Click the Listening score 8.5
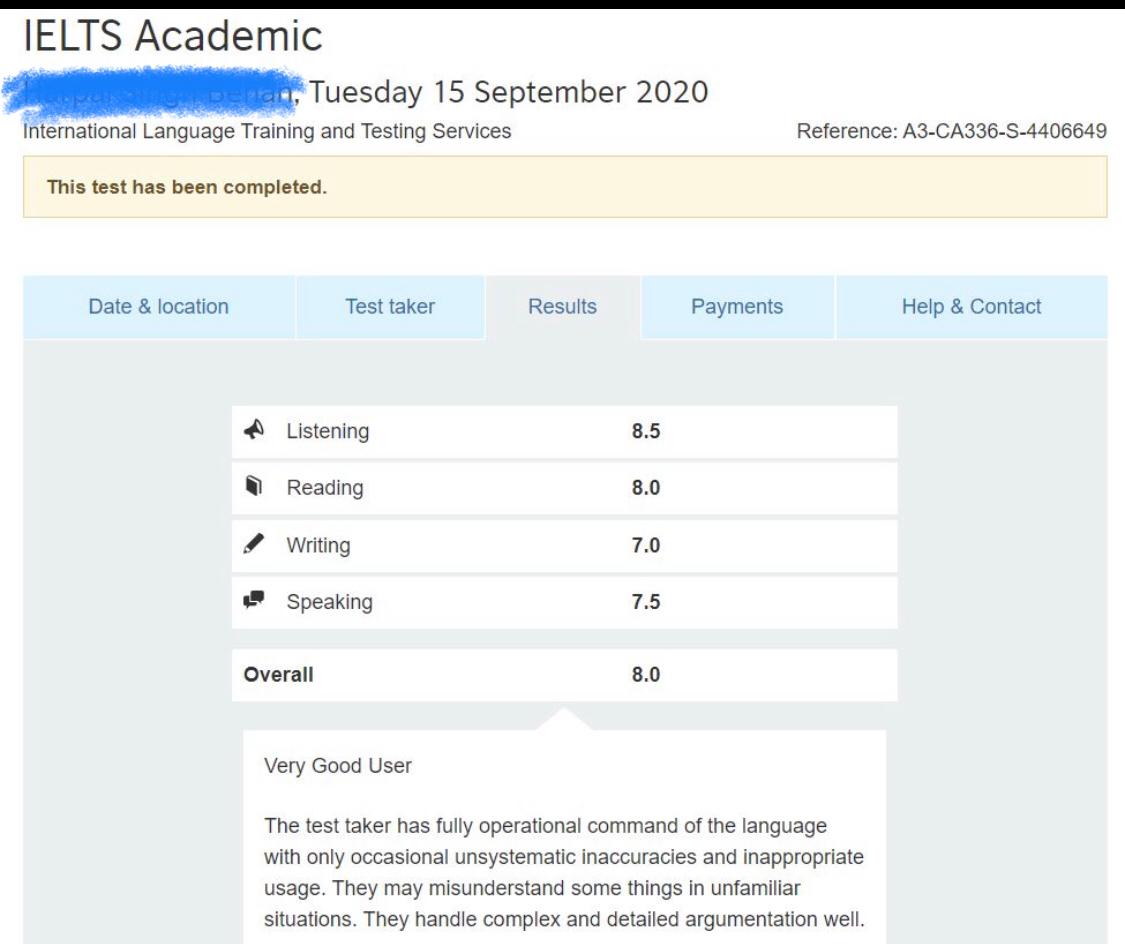1125x944 pixels. 646,431
